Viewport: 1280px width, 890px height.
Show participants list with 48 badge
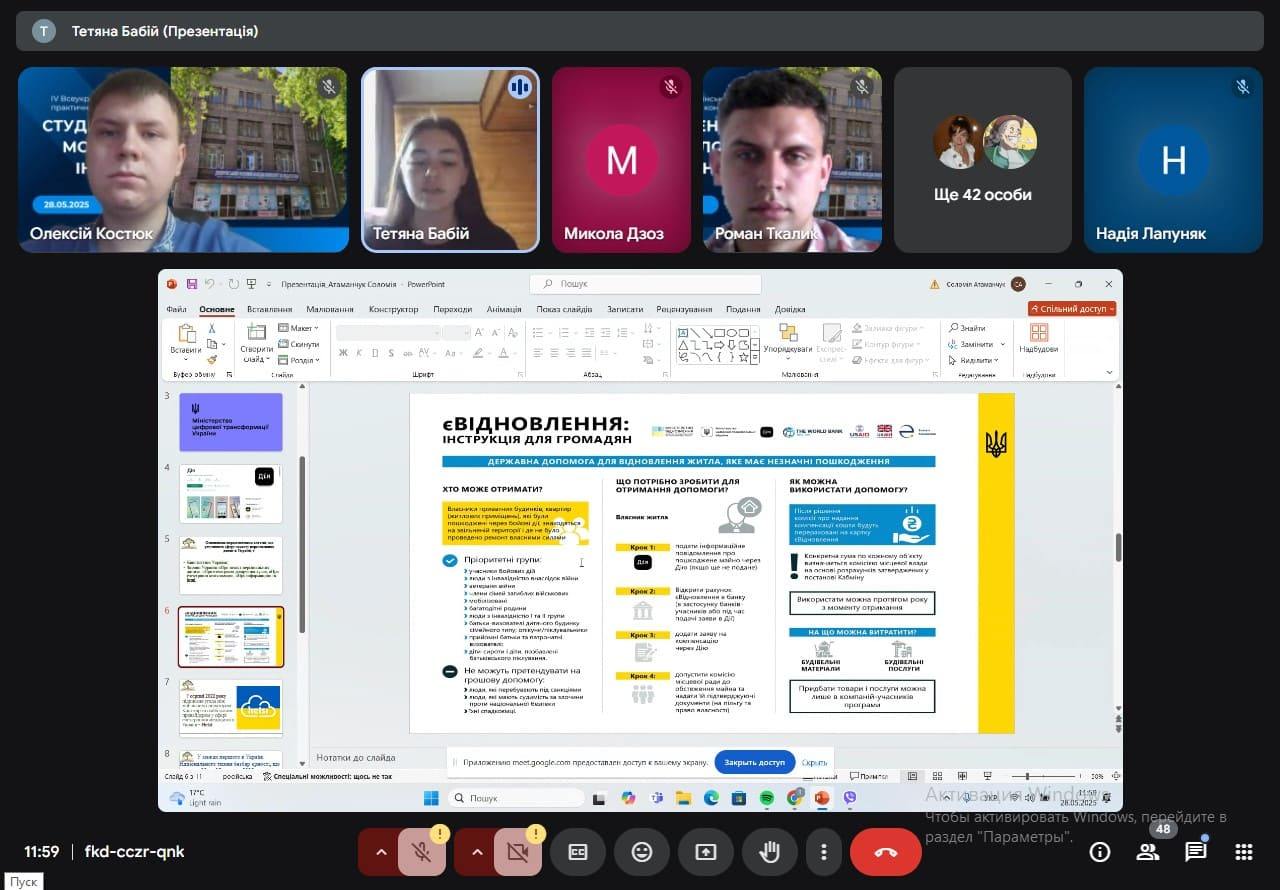point(1148,852)
